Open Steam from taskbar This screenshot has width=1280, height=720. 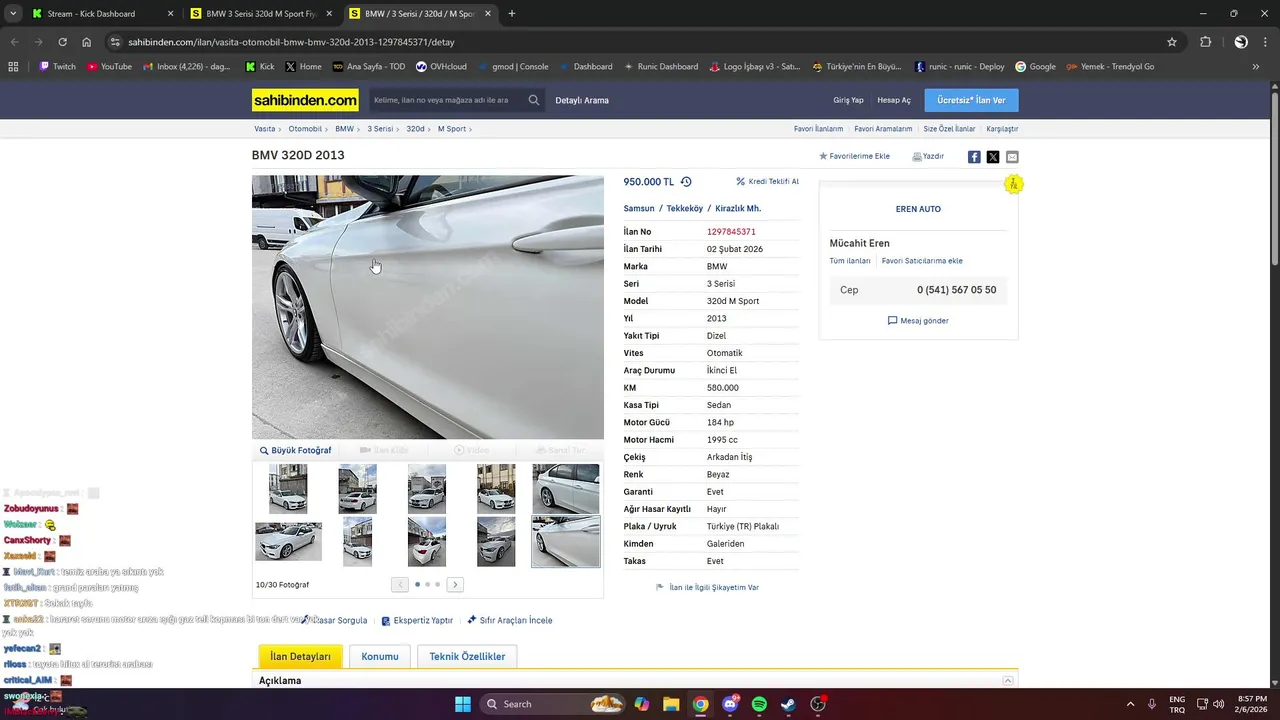(x=789, y=704)
